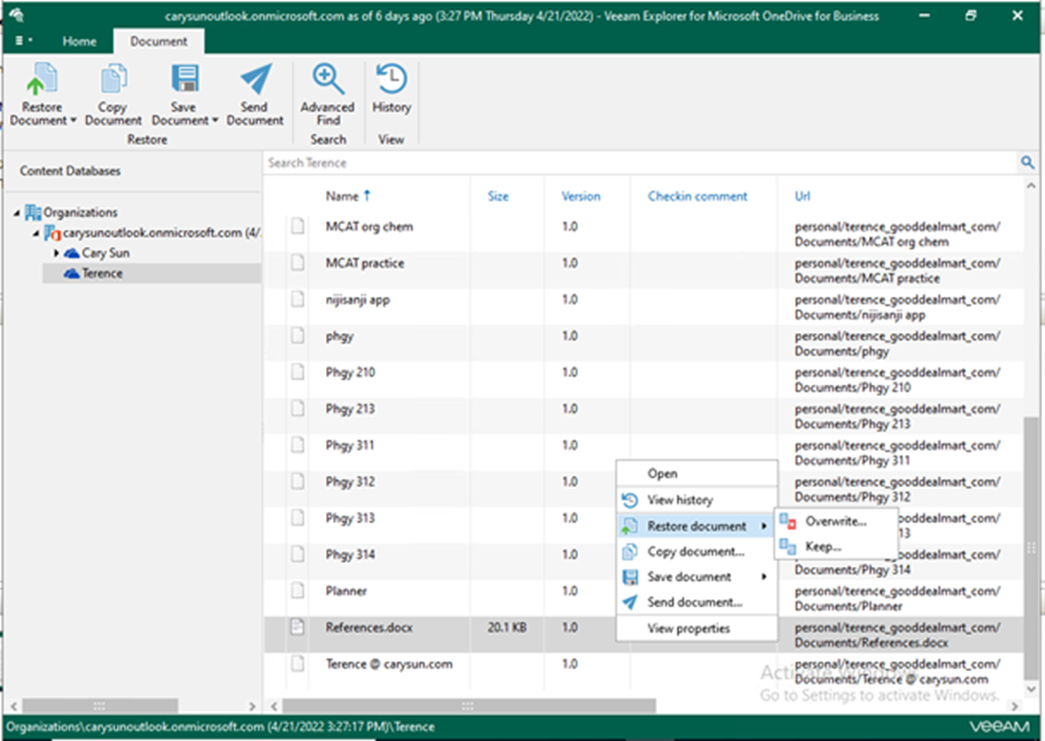Select the Phgy 311 row

[x=643, y=452]
